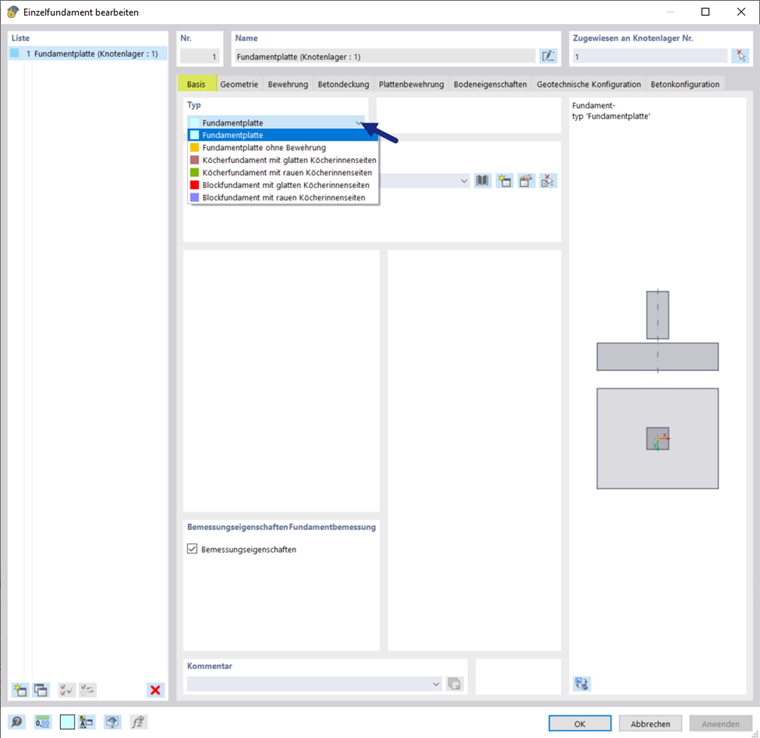
Task: Click the delete material icon
Action: tap(548, 181)
